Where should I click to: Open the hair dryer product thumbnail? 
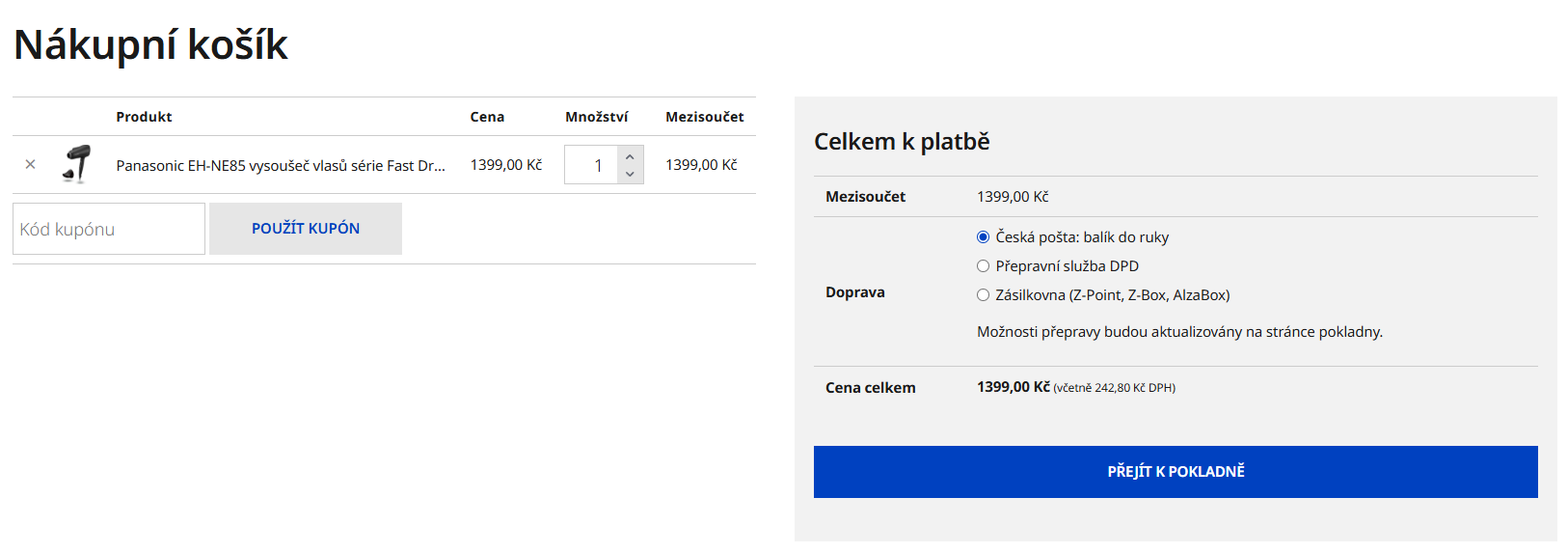(x=77, y=164)
